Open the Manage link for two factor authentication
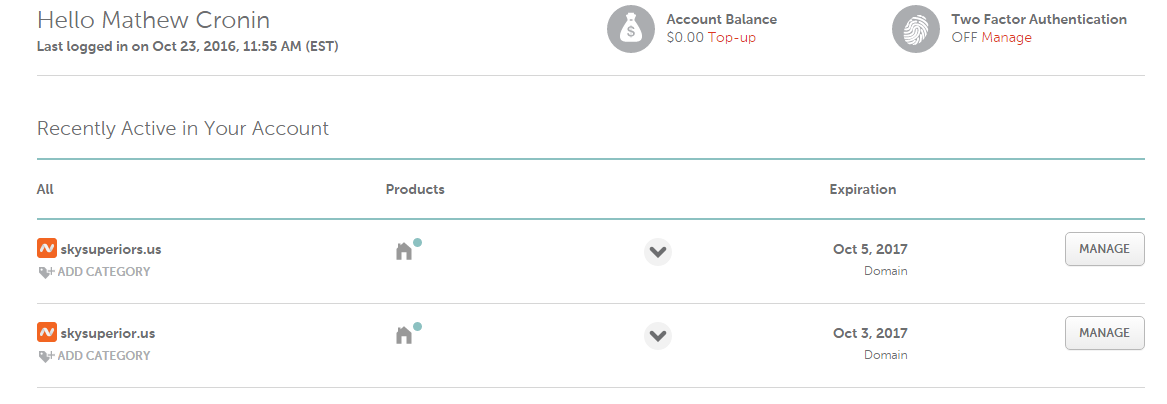Screen dimensions: 1167x404 pos(1006,38)
